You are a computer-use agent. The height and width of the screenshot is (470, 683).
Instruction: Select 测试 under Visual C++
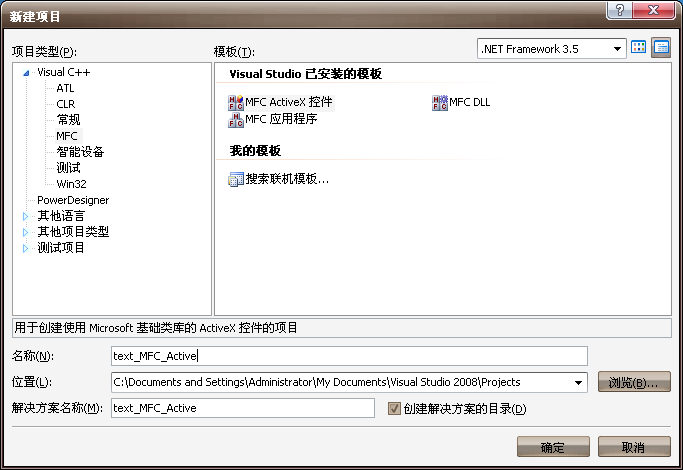click(x=68, y=168)
